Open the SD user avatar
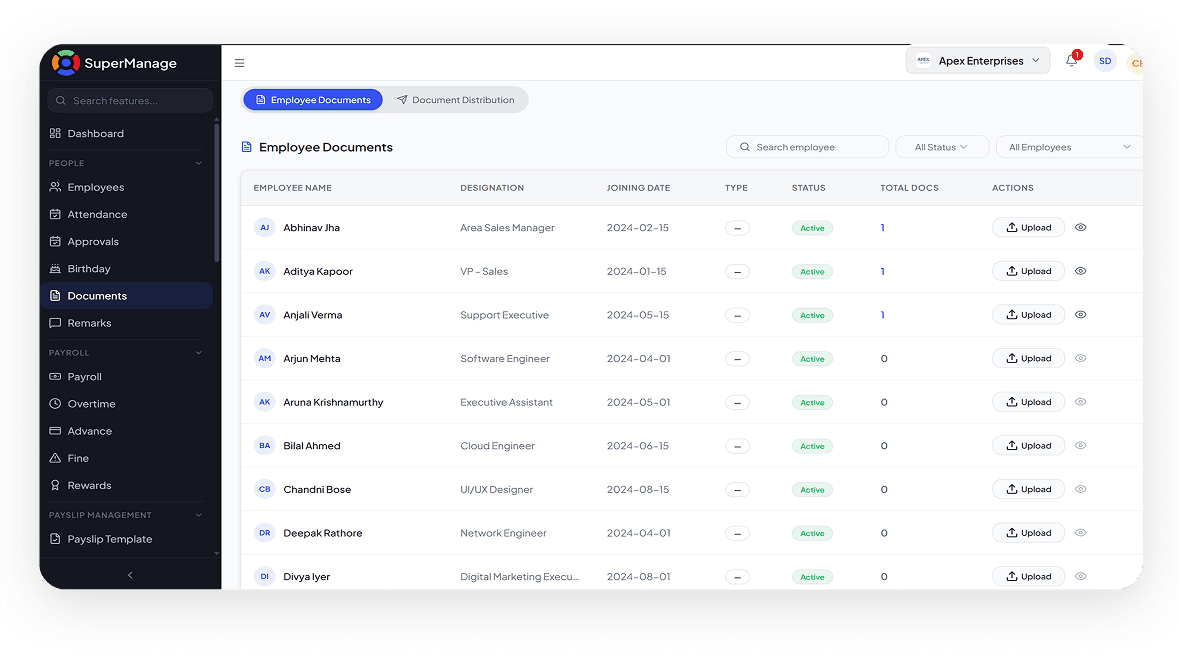 tap(1105, 61)
